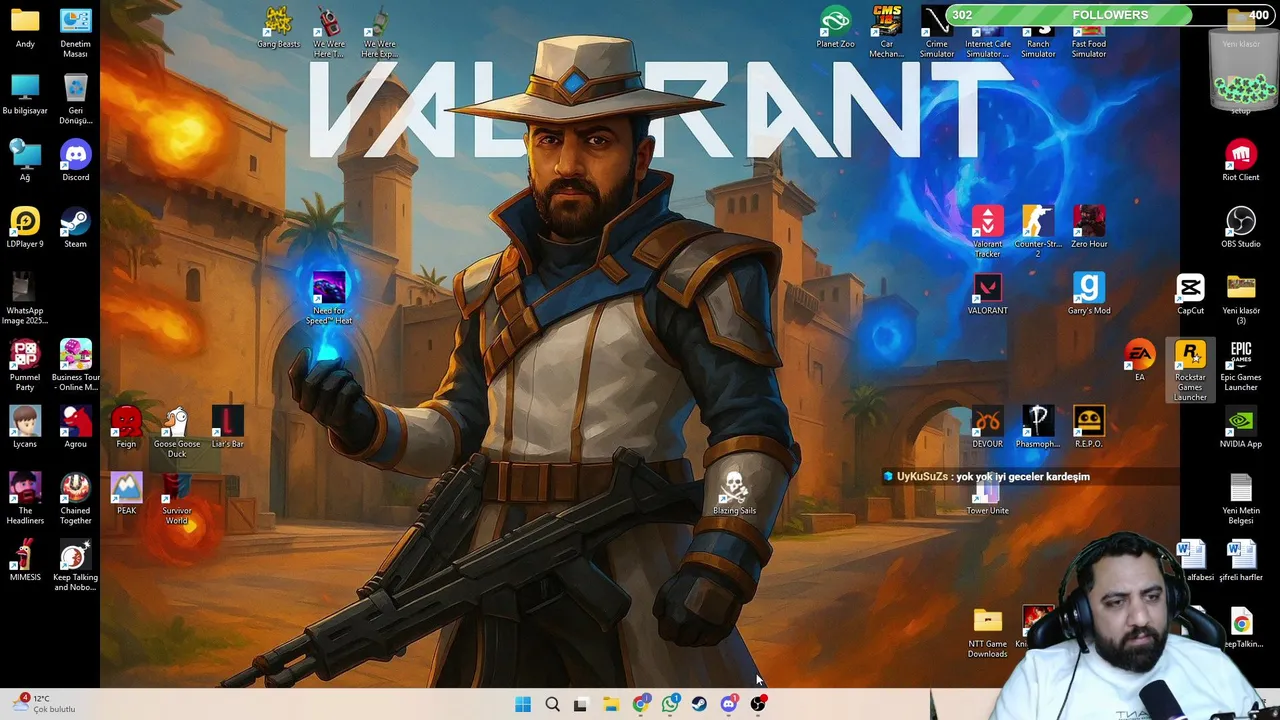Select the Survivor World icon
1280x720 pixels.
pos(177,500)
